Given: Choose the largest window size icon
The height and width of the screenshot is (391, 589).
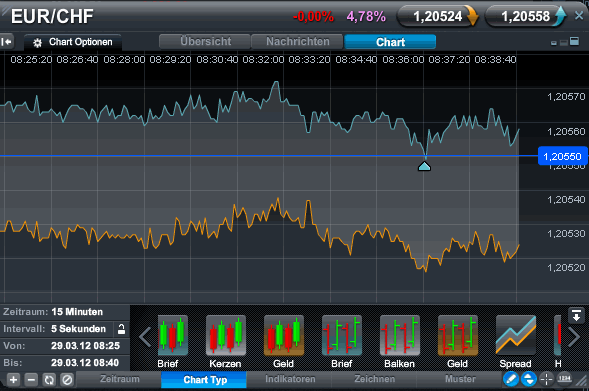Looking at the screenshot, I should 574,41.
